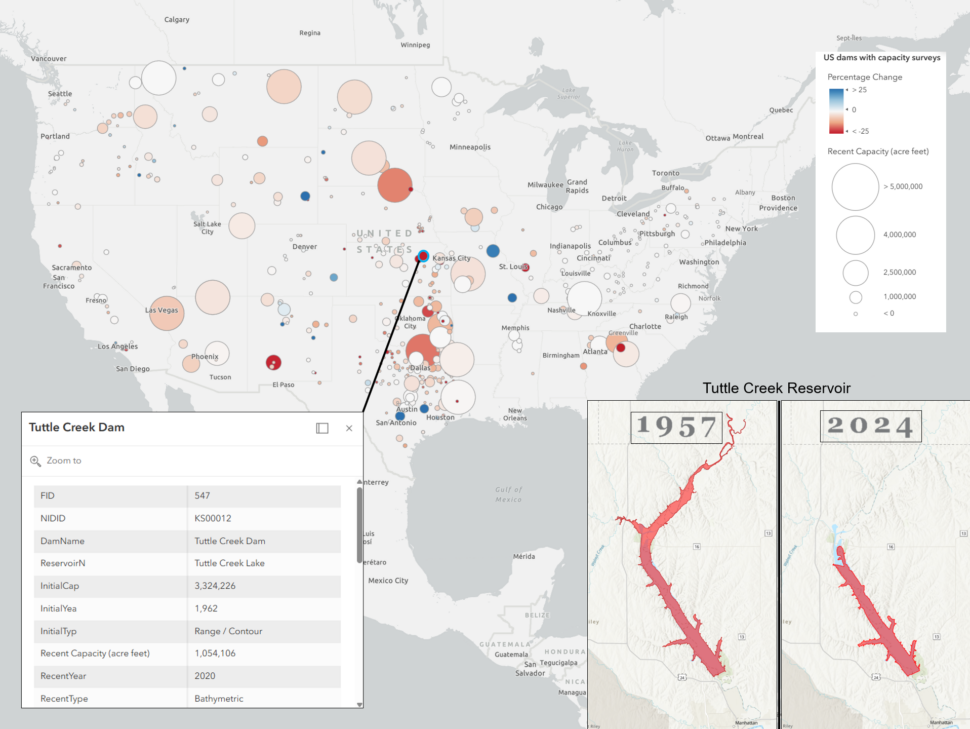Click the popup scrollbar up arrow
The height and width of the screenshot is (729, 970).
pos(359,481)
